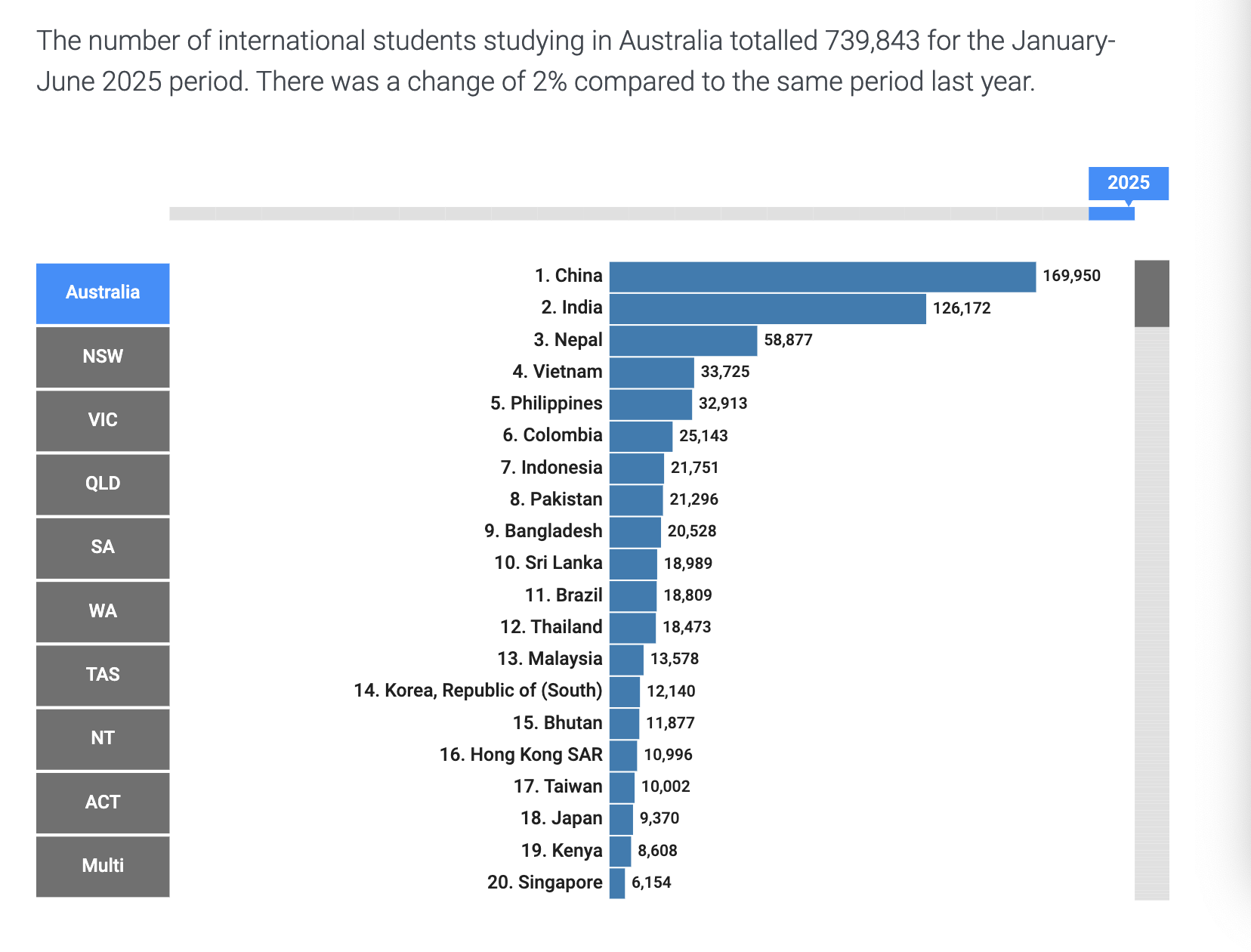Select the TAS tab
This screenshot has width=1251, height=952.
103,675
